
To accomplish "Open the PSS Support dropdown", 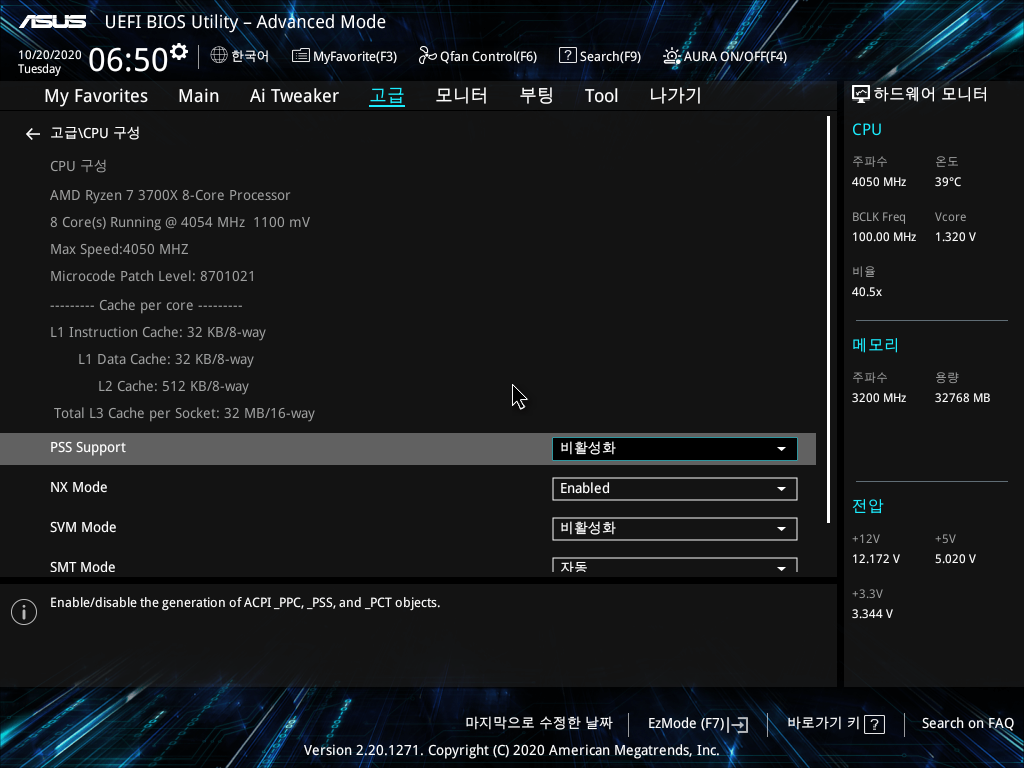I will 675,449.
